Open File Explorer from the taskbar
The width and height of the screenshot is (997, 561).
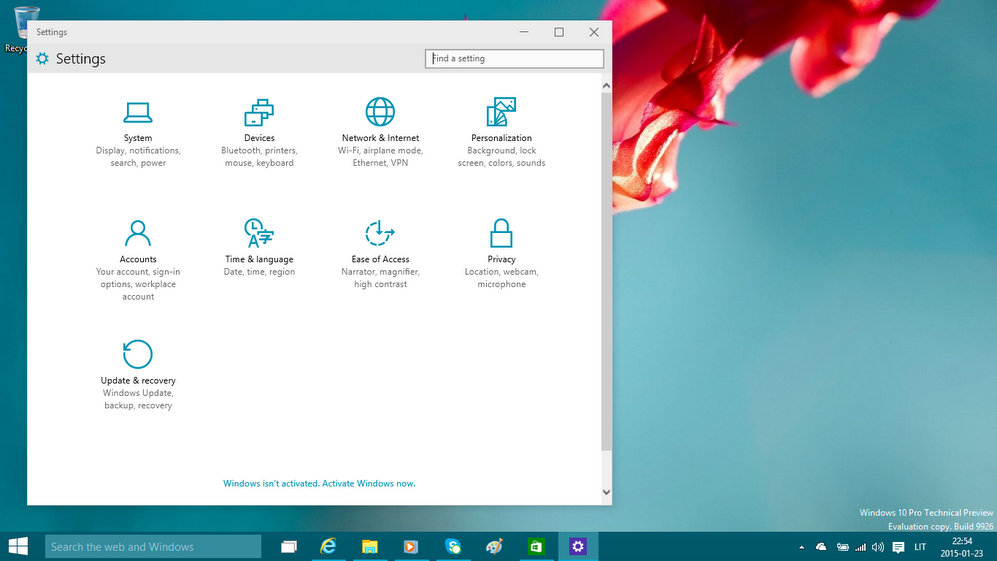tap(369, 547)
